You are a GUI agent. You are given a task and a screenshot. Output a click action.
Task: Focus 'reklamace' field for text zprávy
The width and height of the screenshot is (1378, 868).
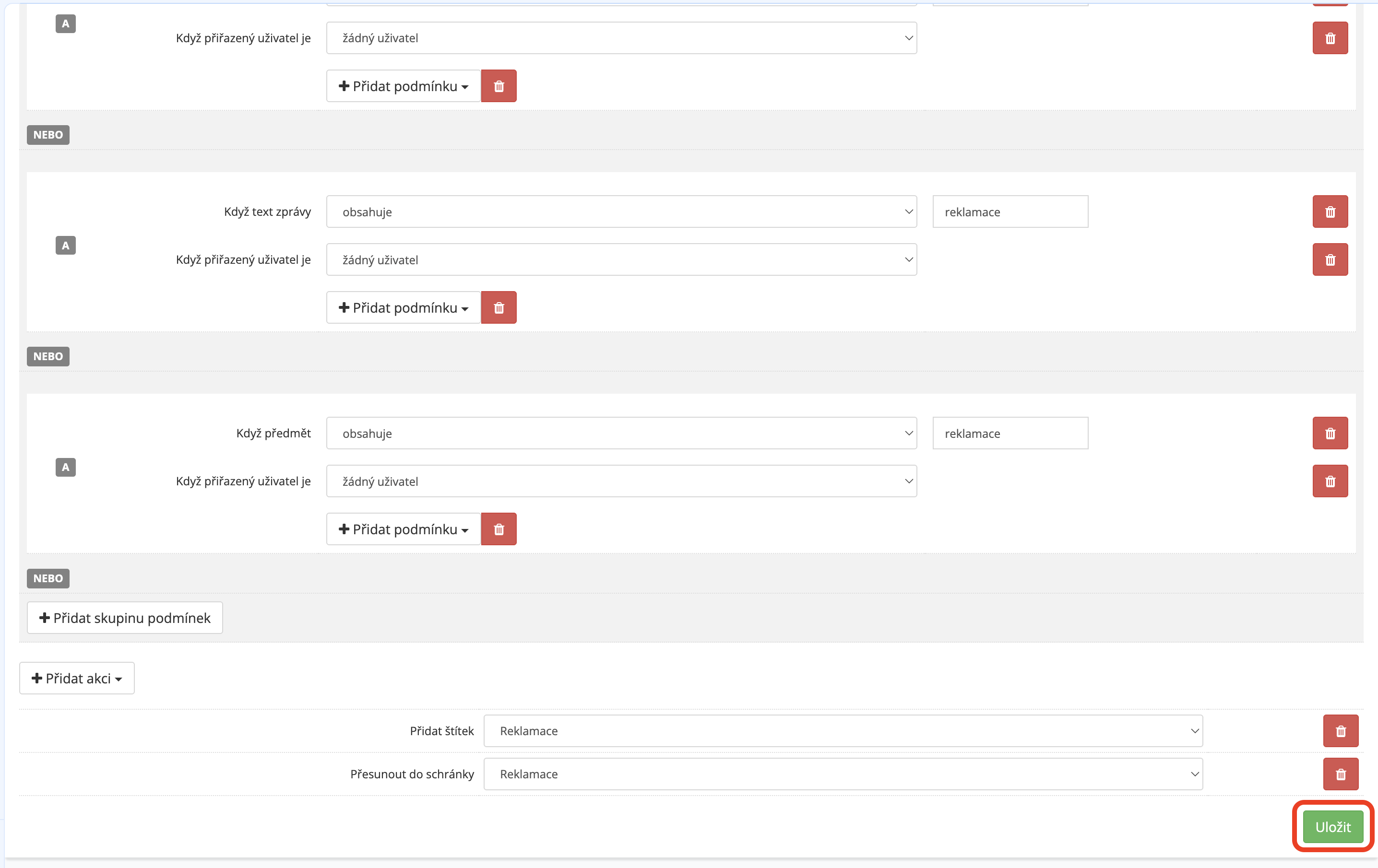click(x=1010, y=211)
